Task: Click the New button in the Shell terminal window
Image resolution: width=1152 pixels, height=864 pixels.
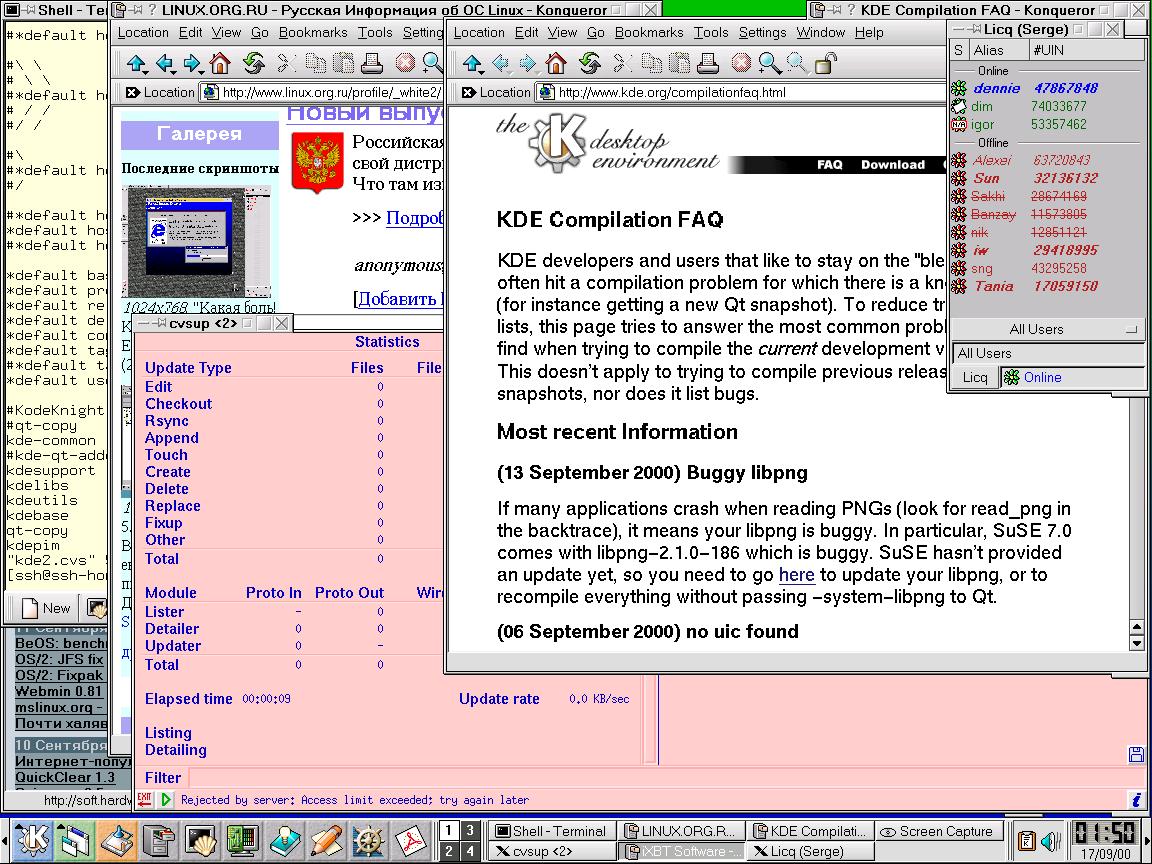Action: [46, 608]
